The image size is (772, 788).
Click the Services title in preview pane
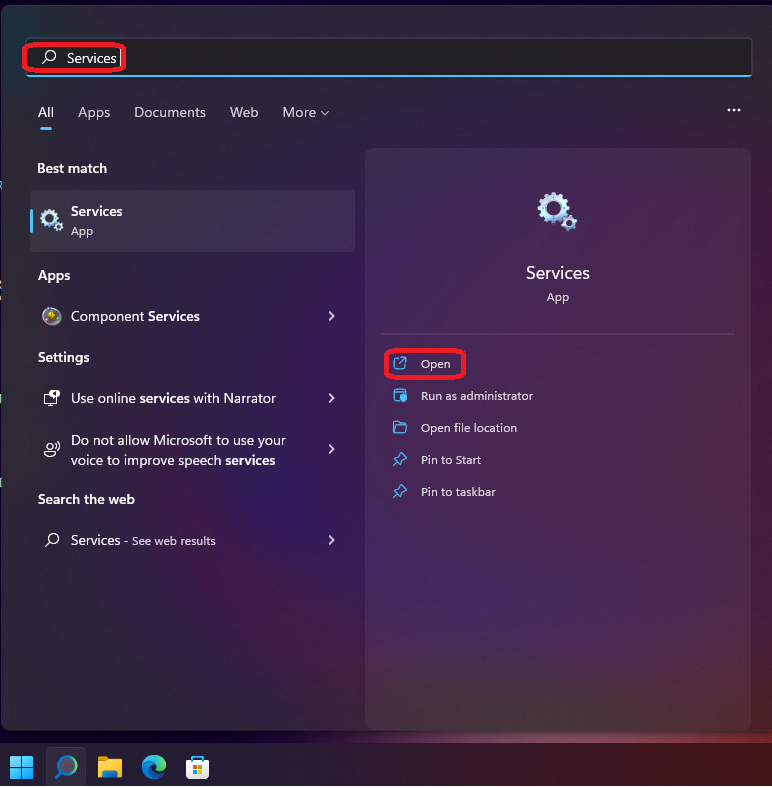[557, 273]
